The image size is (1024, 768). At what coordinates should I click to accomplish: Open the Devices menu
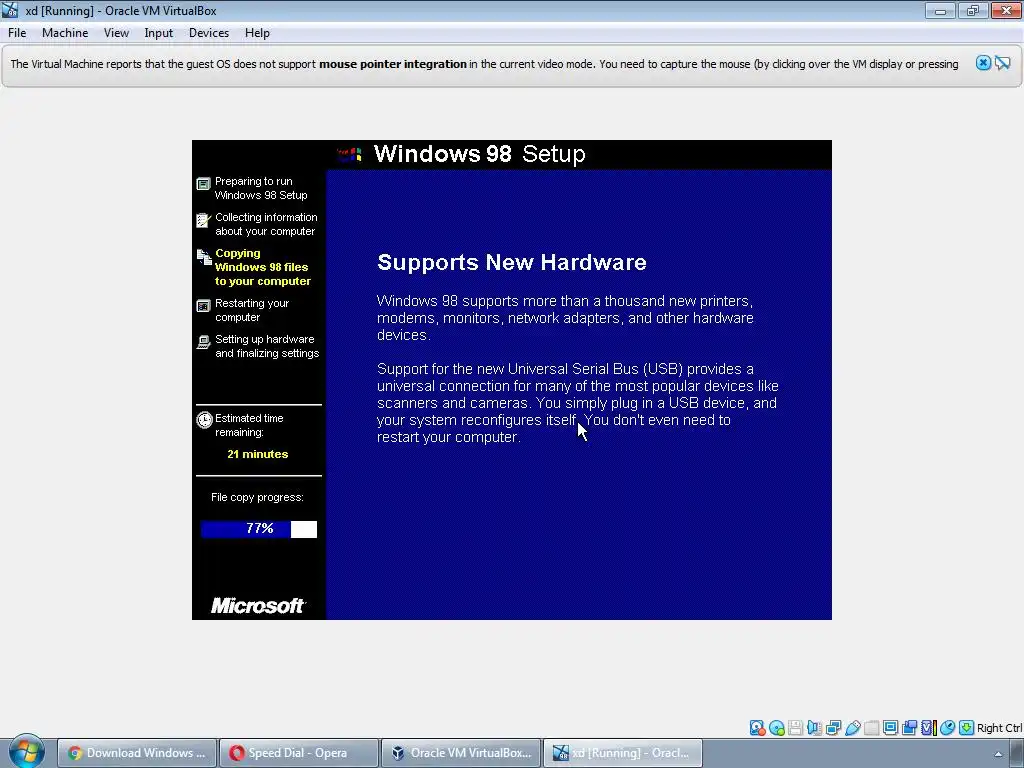pyautogui.click(x=209, y=33)
